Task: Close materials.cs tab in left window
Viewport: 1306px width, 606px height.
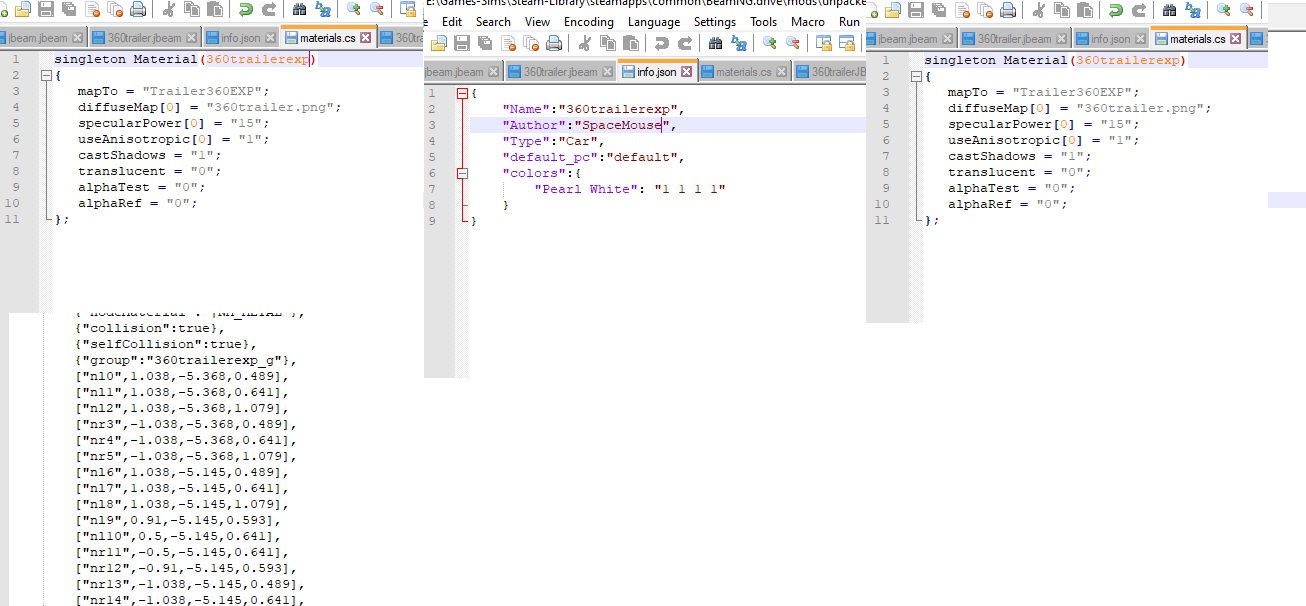Action: [x=365, y=38]
